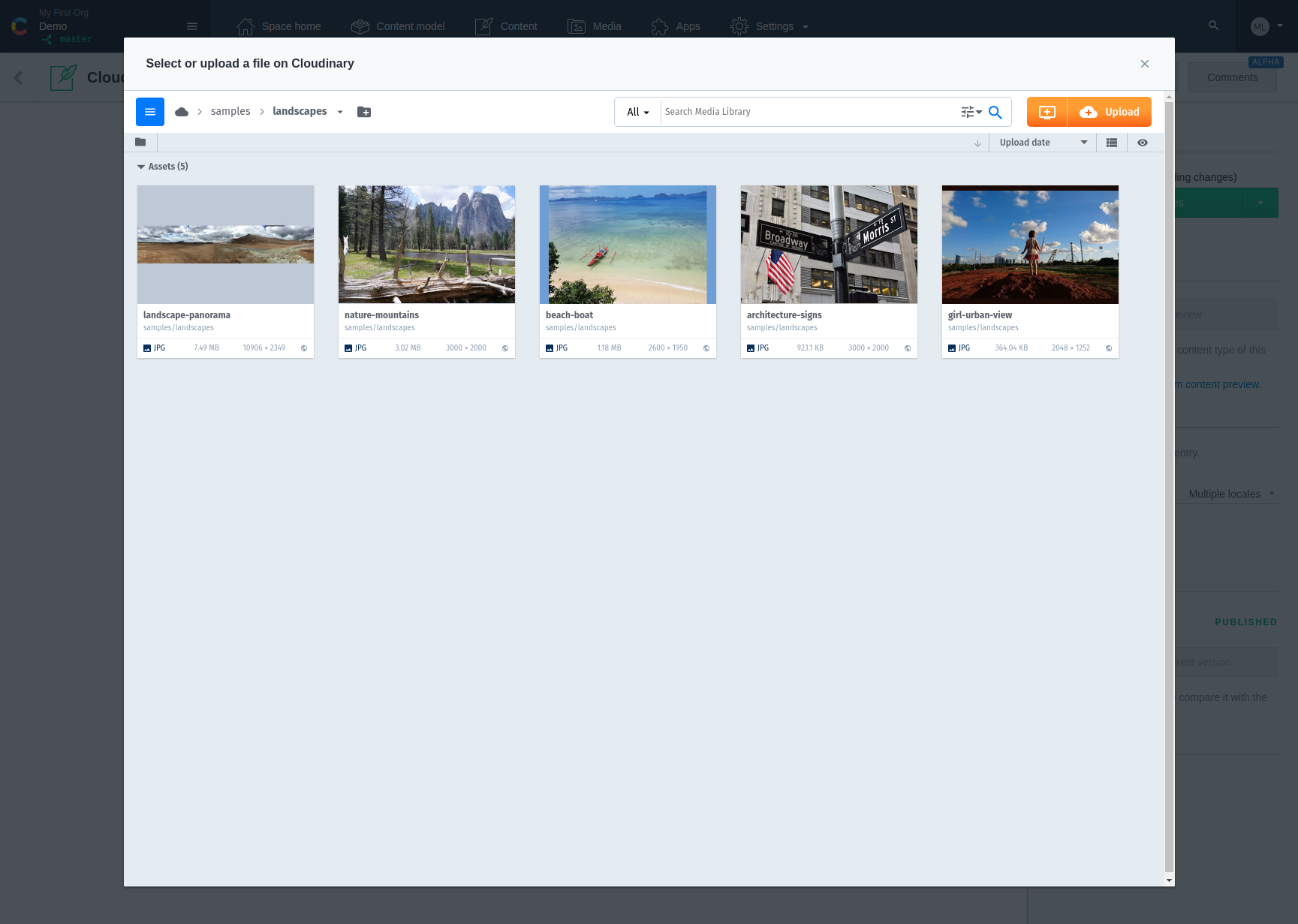
Task: Click the scrollbar down arrow
Action: pyautogui.click(x=1169, y=880)
